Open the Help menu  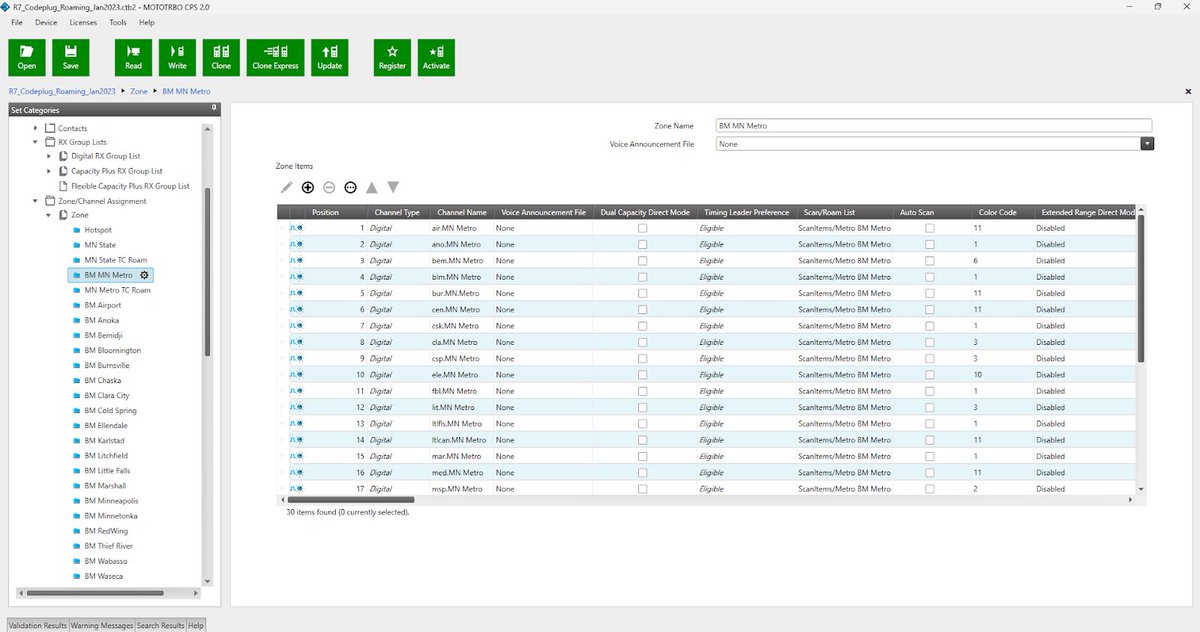[x=147, y=22]
